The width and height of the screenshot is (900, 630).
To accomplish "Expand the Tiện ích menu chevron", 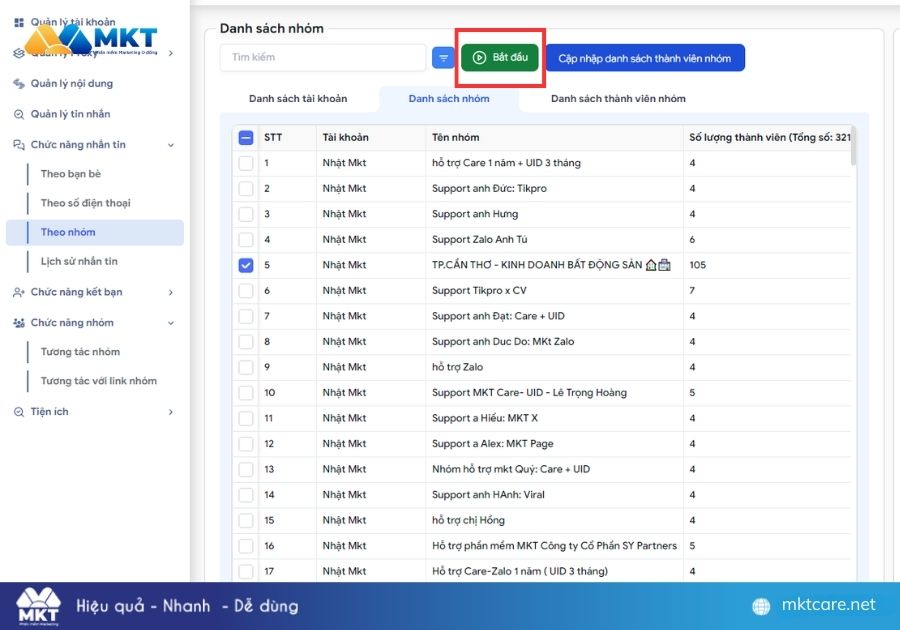I will pyautogui.click(x=170, y=412).
